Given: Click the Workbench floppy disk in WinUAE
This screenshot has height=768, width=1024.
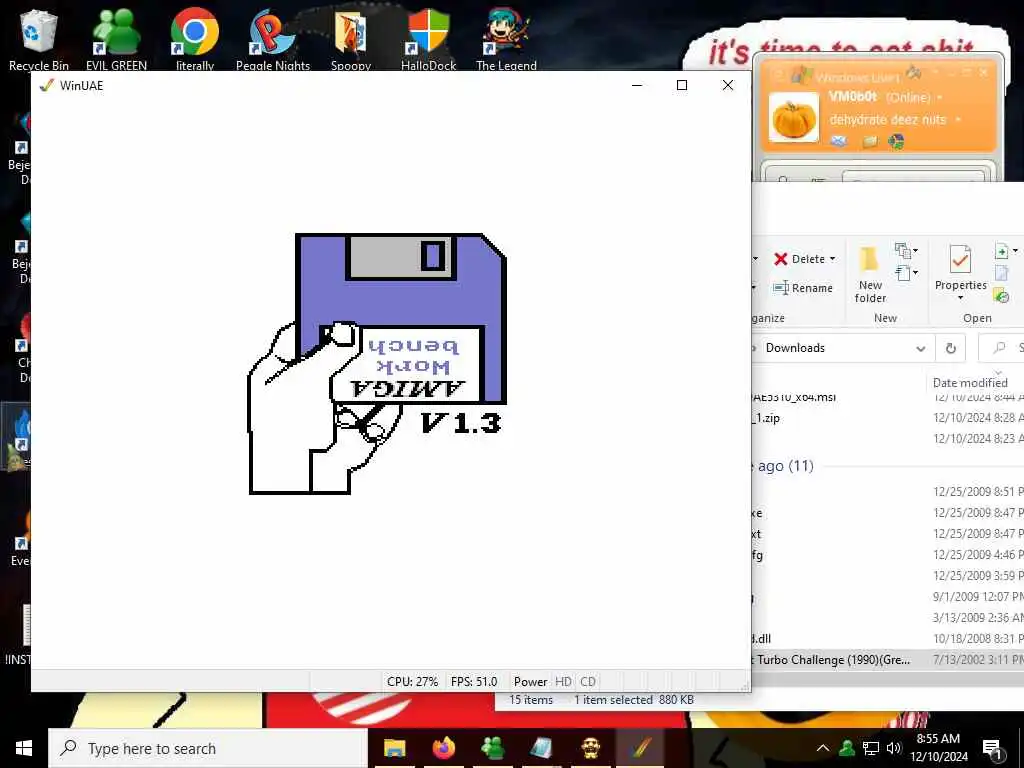Looking at the screenshot, I should pyautogui.click(x=401, y=318).
